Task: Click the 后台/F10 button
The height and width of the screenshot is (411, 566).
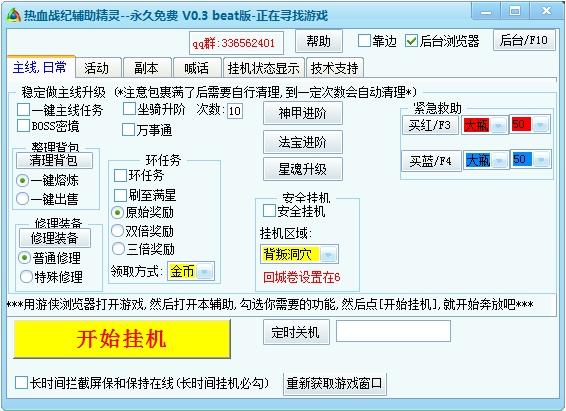Action: [524, 40]
